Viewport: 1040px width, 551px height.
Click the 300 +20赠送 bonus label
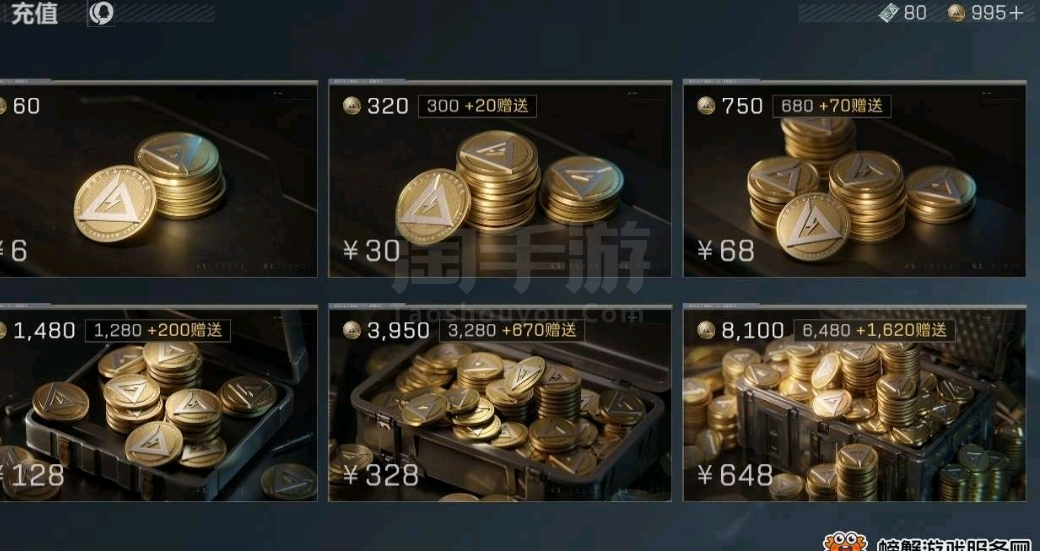tap(477, 105)
